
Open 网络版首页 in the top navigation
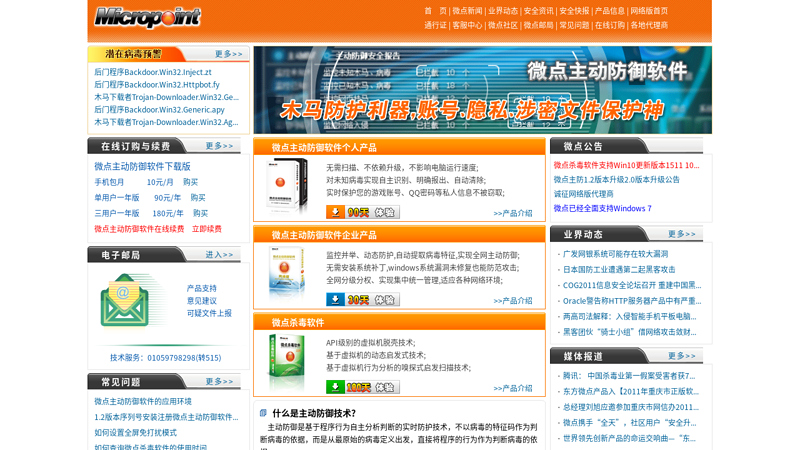click(x=649, y=11)
